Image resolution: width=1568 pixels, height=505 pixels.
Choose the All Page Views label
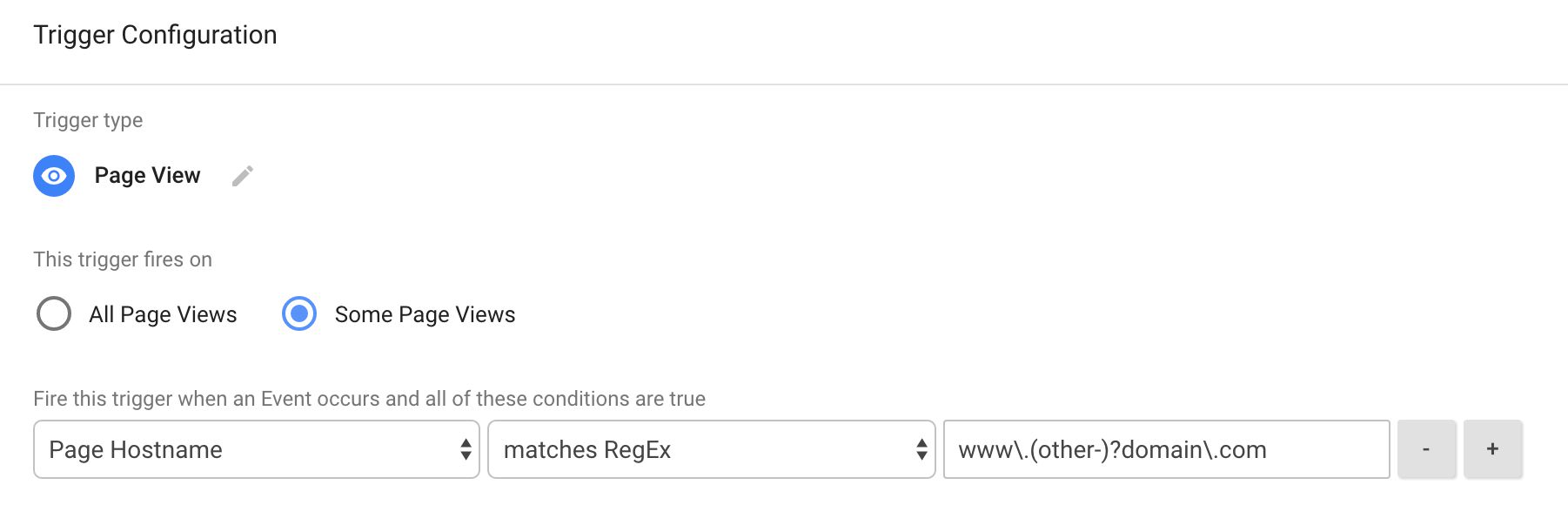pyautogui.click(x=163, y=314)
